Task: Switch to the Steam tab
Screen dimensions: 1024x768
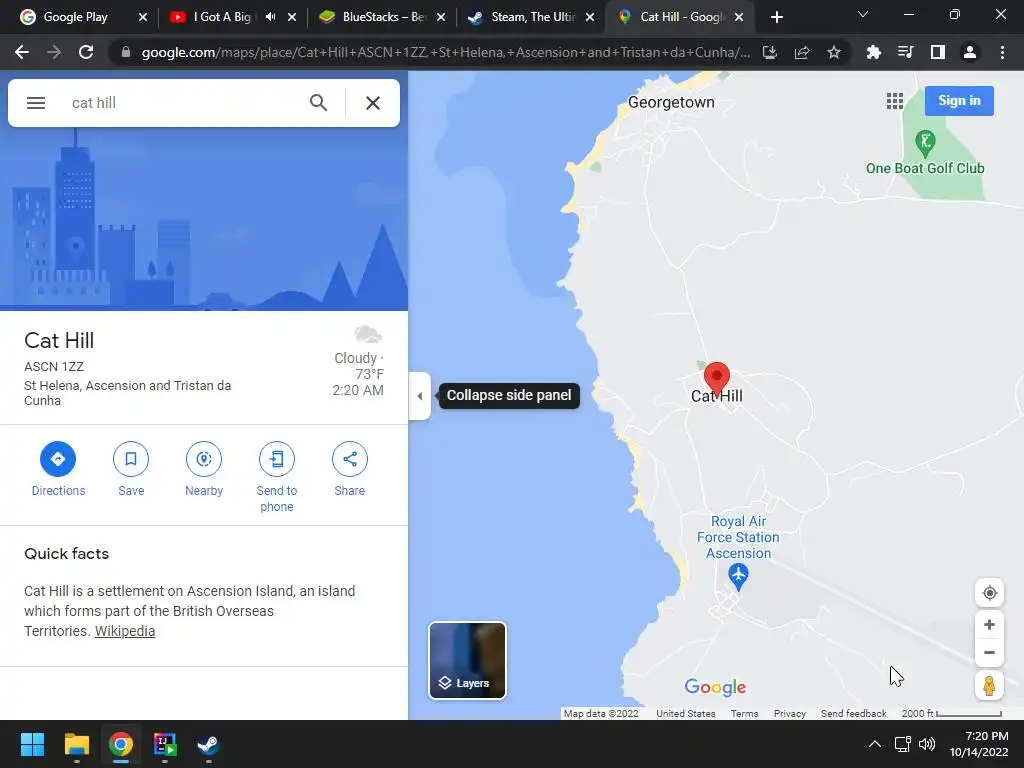Action: 533,17
